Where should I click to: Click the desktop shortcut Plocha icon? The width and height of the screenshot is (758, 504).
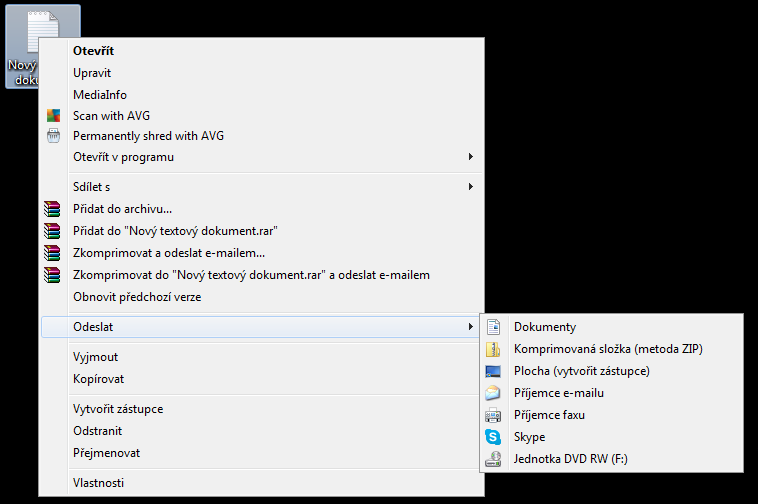click(493, 371)
